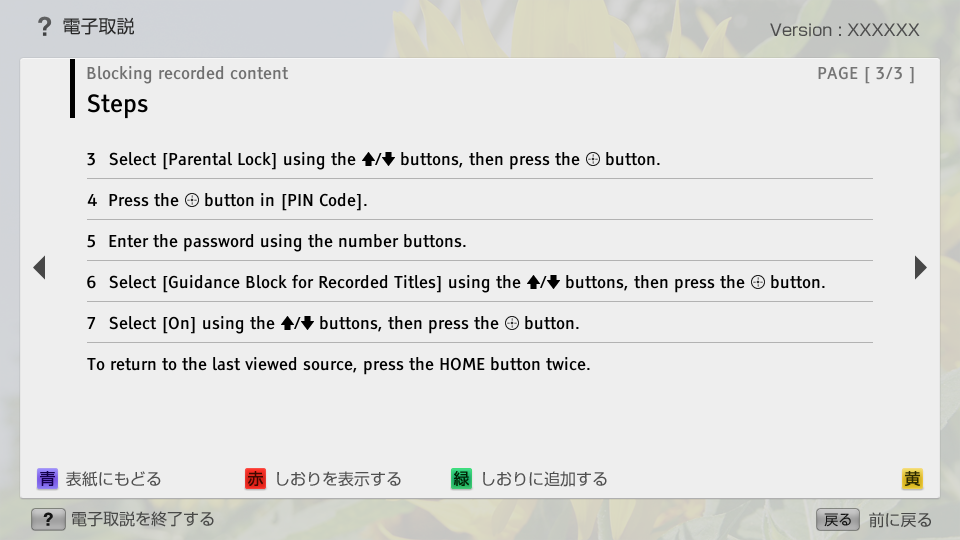Screen dimensions: 960x540
Task: Select 表紙にもどる to return to cover
Action: (113, 479)
